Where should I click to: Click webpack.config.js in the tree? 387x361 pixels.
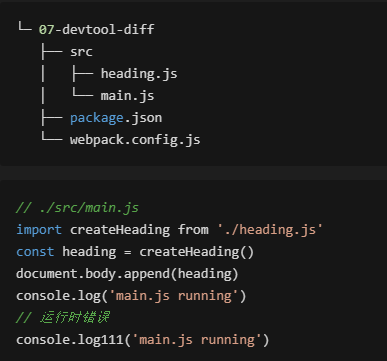tap(135, 140)
